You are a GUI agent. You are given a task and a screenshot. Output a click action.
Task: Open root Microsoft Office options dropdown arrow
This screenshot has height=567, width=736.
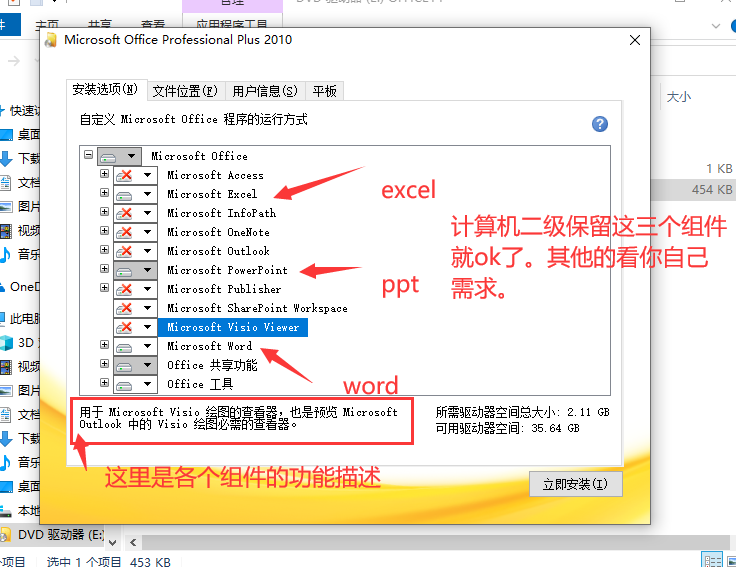tap(131, 156)
